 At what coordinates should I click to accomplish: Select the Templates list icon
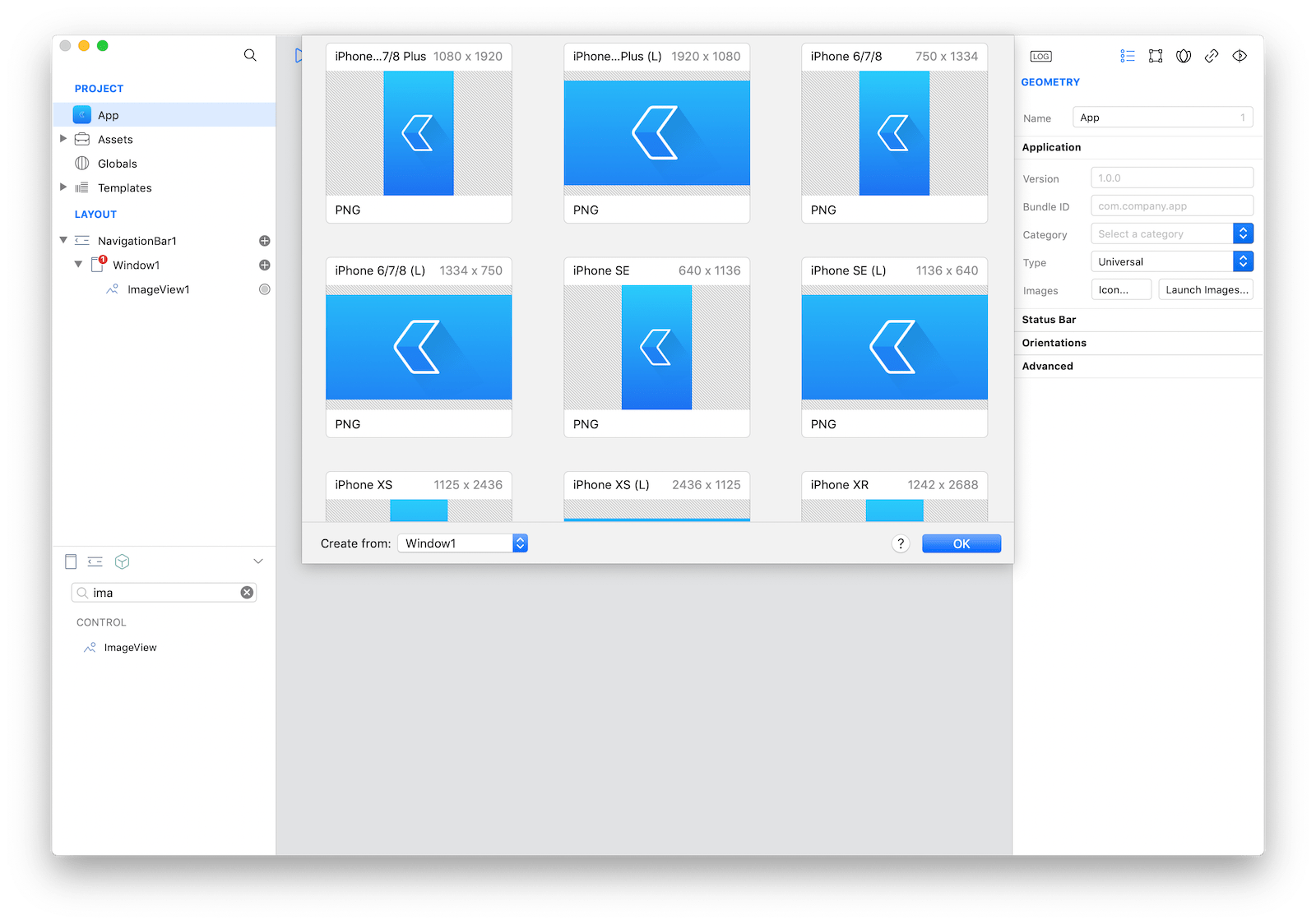tap(82, 187)
